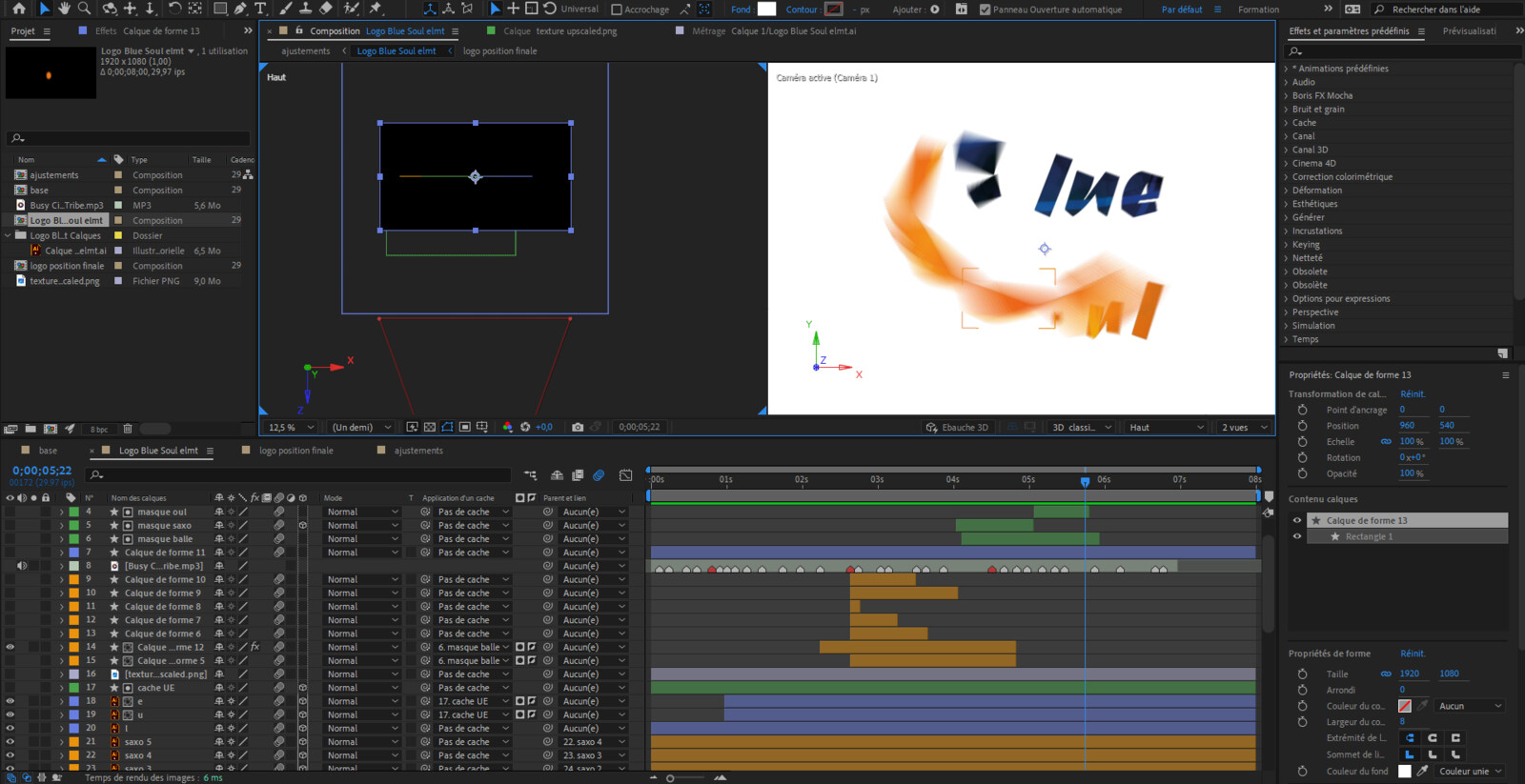Open the (Un demi) resolution dropdown
1525x784 pixels.
[x=361, y=427]
